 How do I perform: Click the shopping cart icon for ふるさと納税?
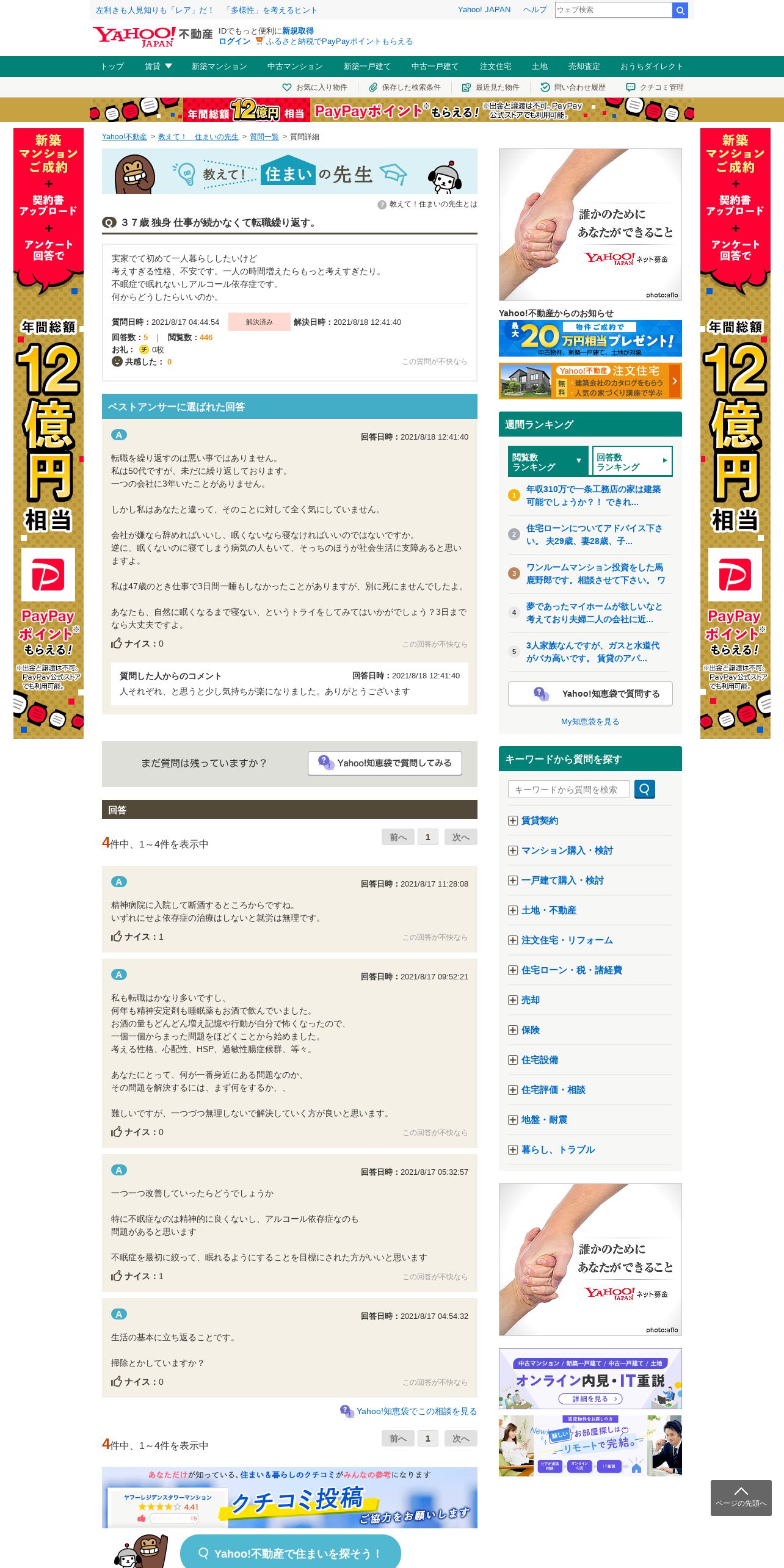[260, 41]
